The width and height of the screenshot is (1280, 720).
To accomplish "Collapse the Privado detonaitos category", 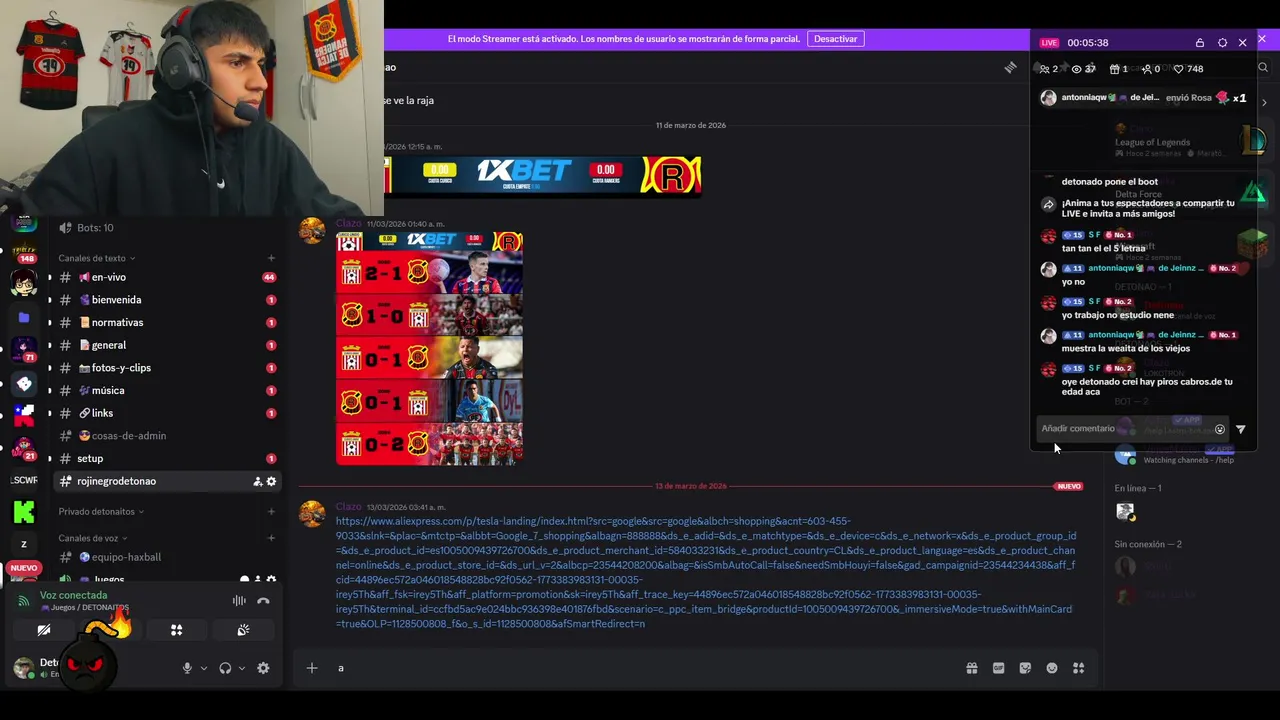I will [x=101, y=512].
